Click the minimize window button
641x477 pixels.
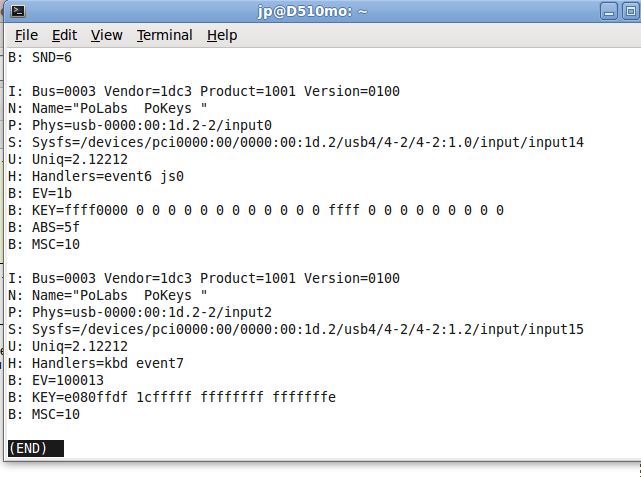(609, 11)
